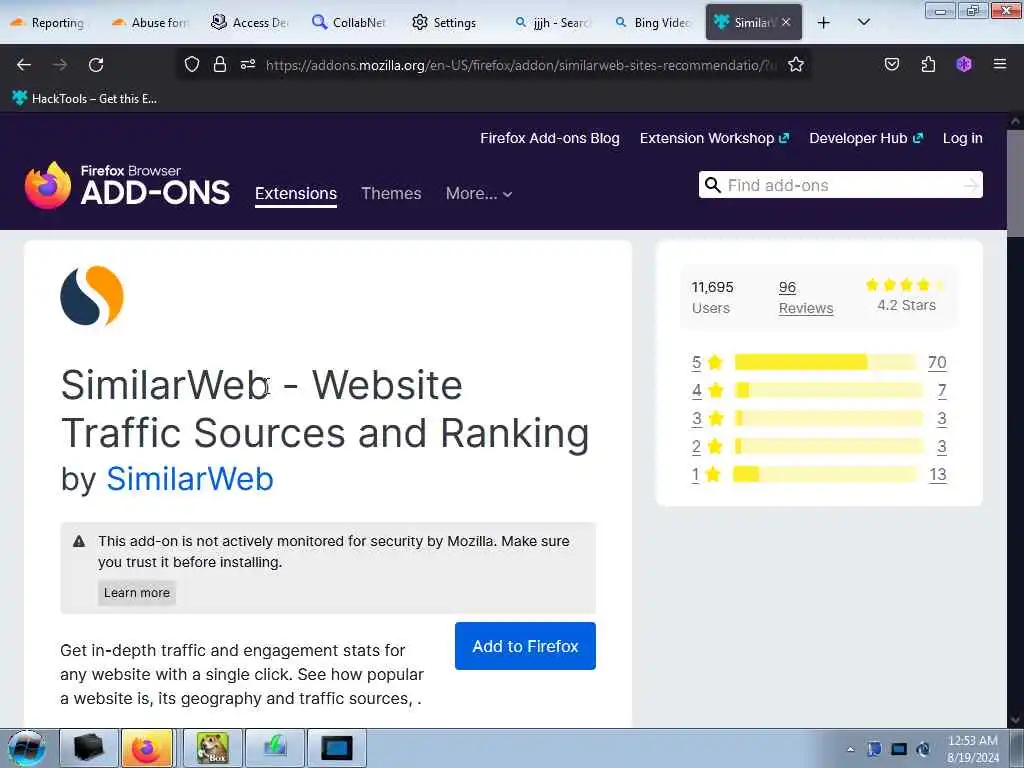Click Firefox icon in the taskbar
Image resolution: width=1024 pixels, height=768 pixels.
[147, 748]
